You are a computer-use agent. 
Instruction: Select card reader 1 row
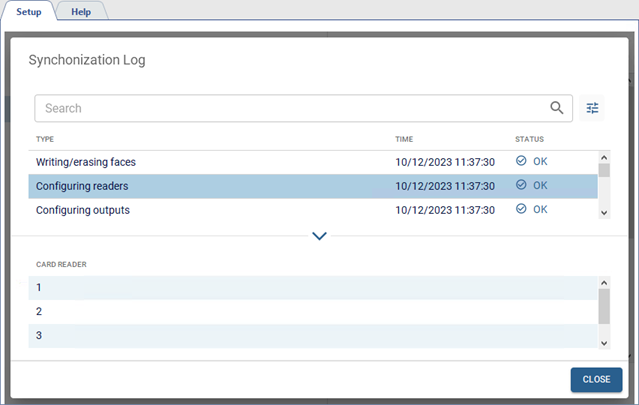300,288
